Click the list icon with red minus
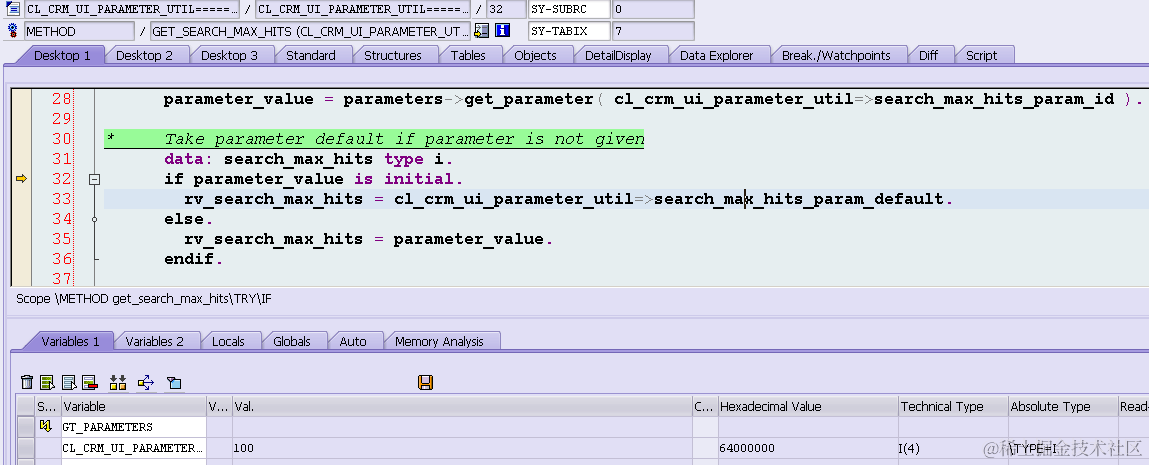 [89, 382]
